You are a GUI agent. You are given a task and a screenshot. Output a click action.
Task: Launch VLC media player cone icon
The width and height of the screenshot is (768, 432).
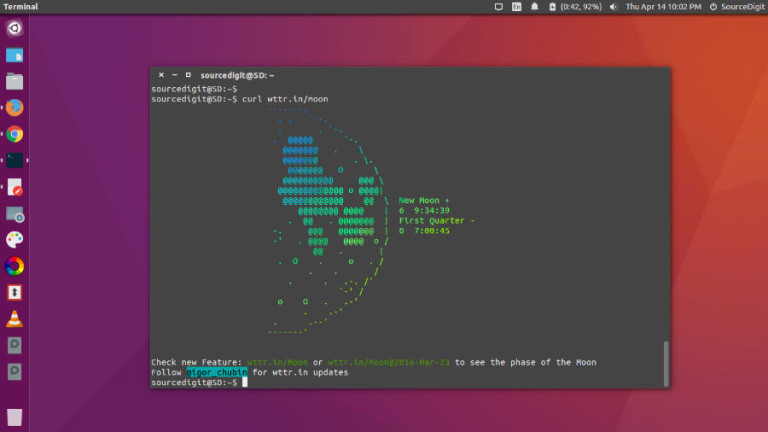(x=14, y=319)
